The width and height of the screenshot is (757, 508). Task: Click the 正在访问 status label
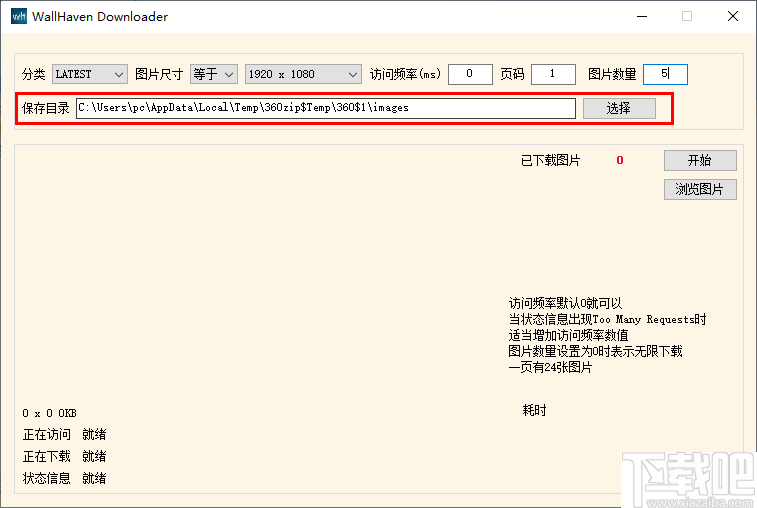[x=46, y=435]
